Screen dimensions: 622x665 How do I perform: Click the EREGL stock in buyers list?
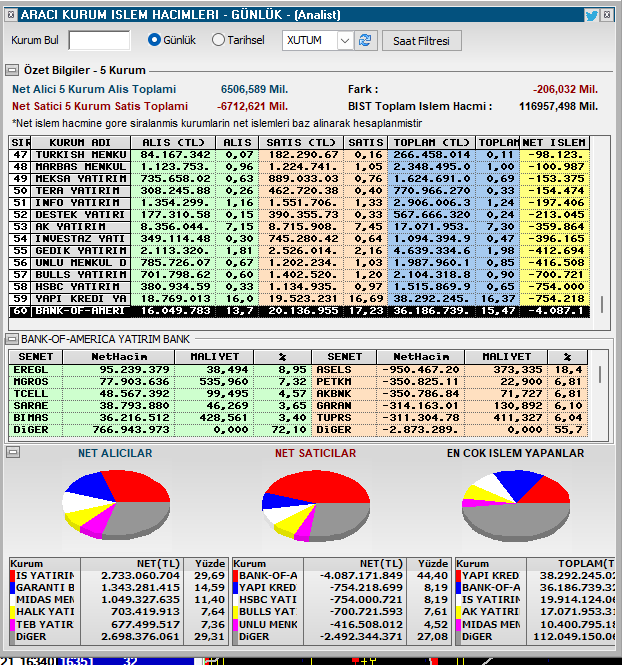(31, 369)
